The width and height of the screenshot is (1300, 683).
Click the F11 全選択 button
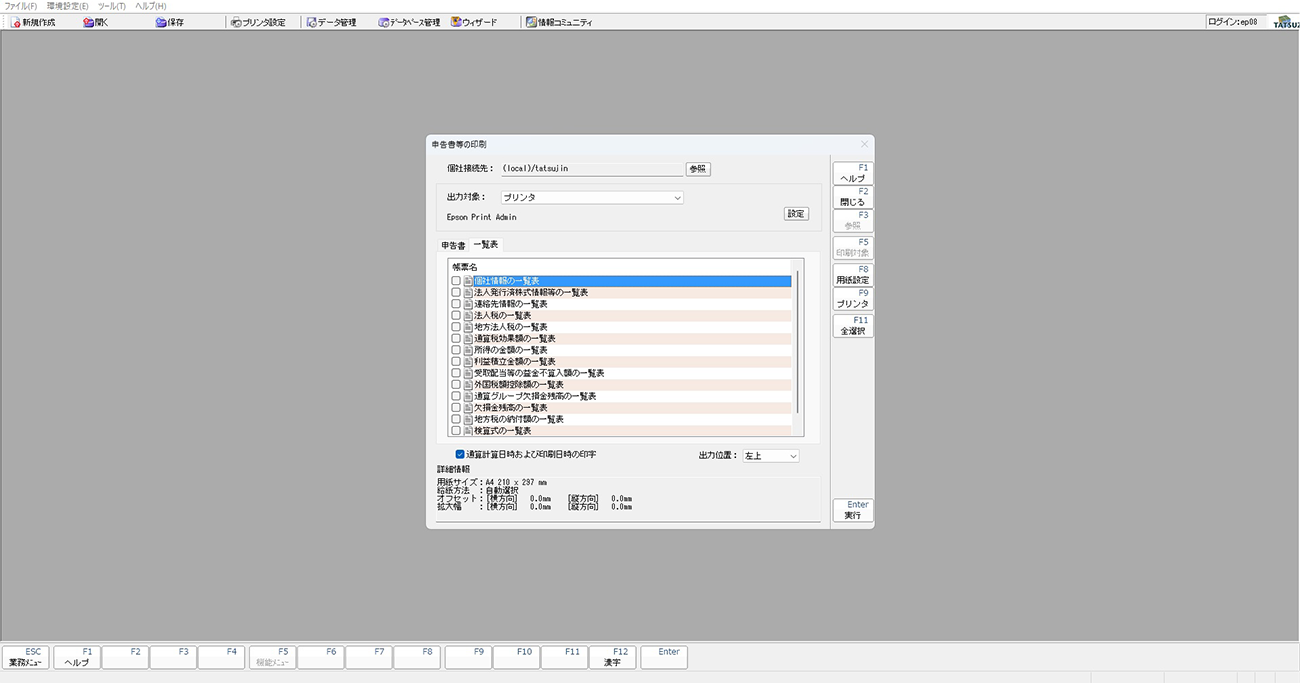pos(852,326)
